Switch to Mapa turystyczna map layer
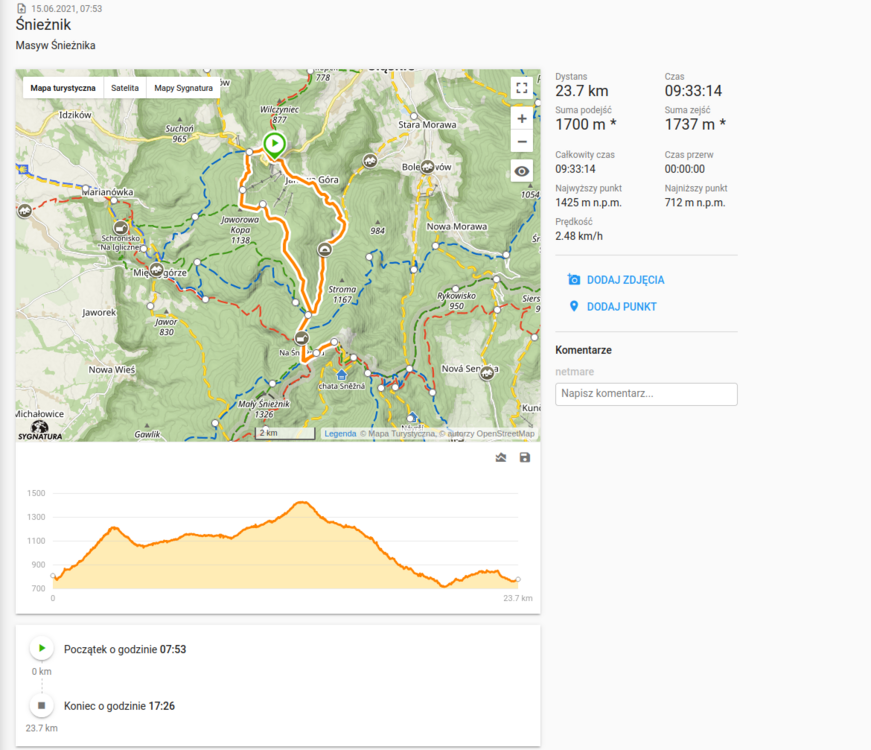 pyautogui.click(x=63, y=88)
